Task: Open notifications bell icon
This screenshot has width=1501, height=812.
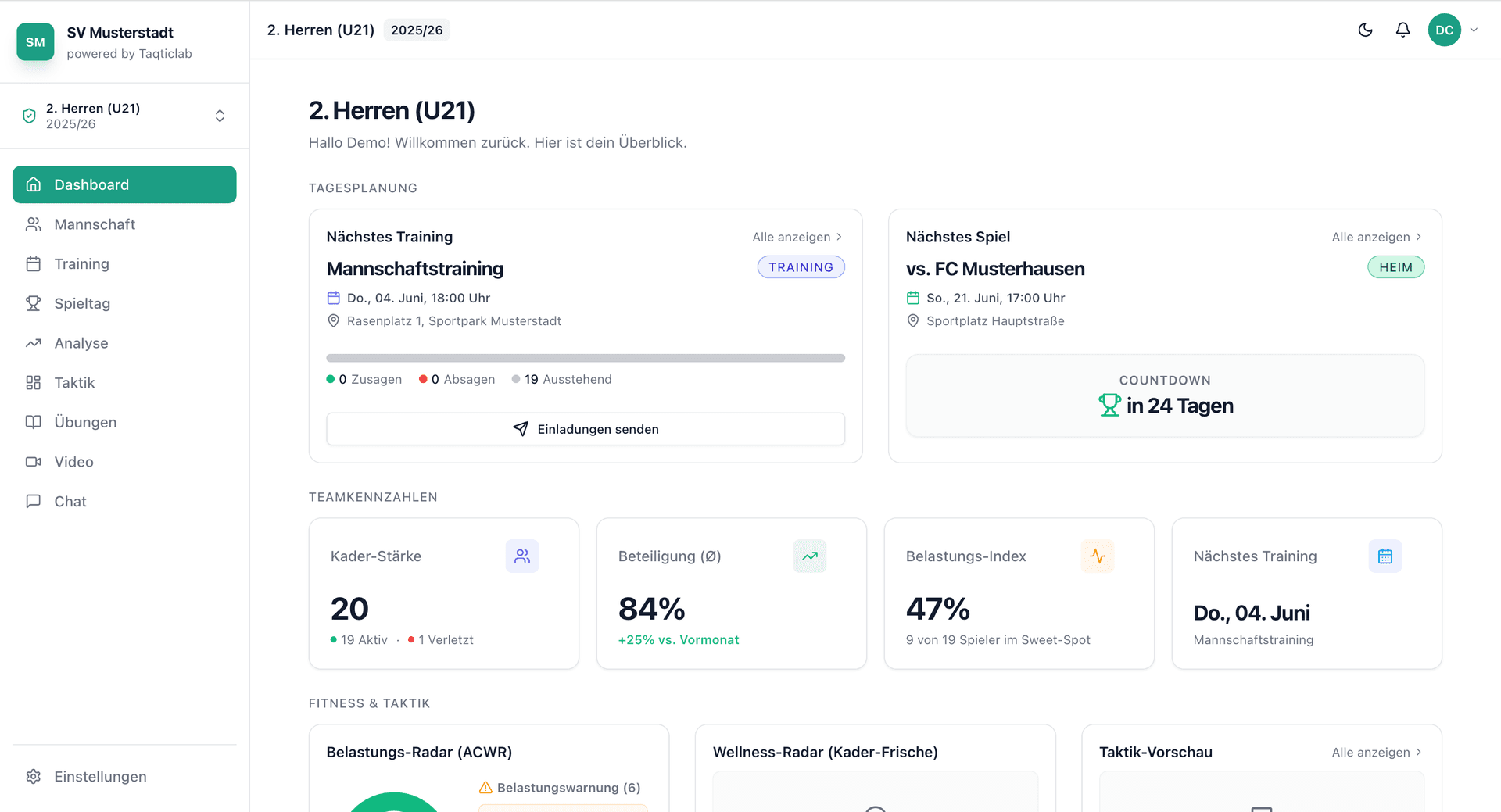Action: pos(1402,30)
